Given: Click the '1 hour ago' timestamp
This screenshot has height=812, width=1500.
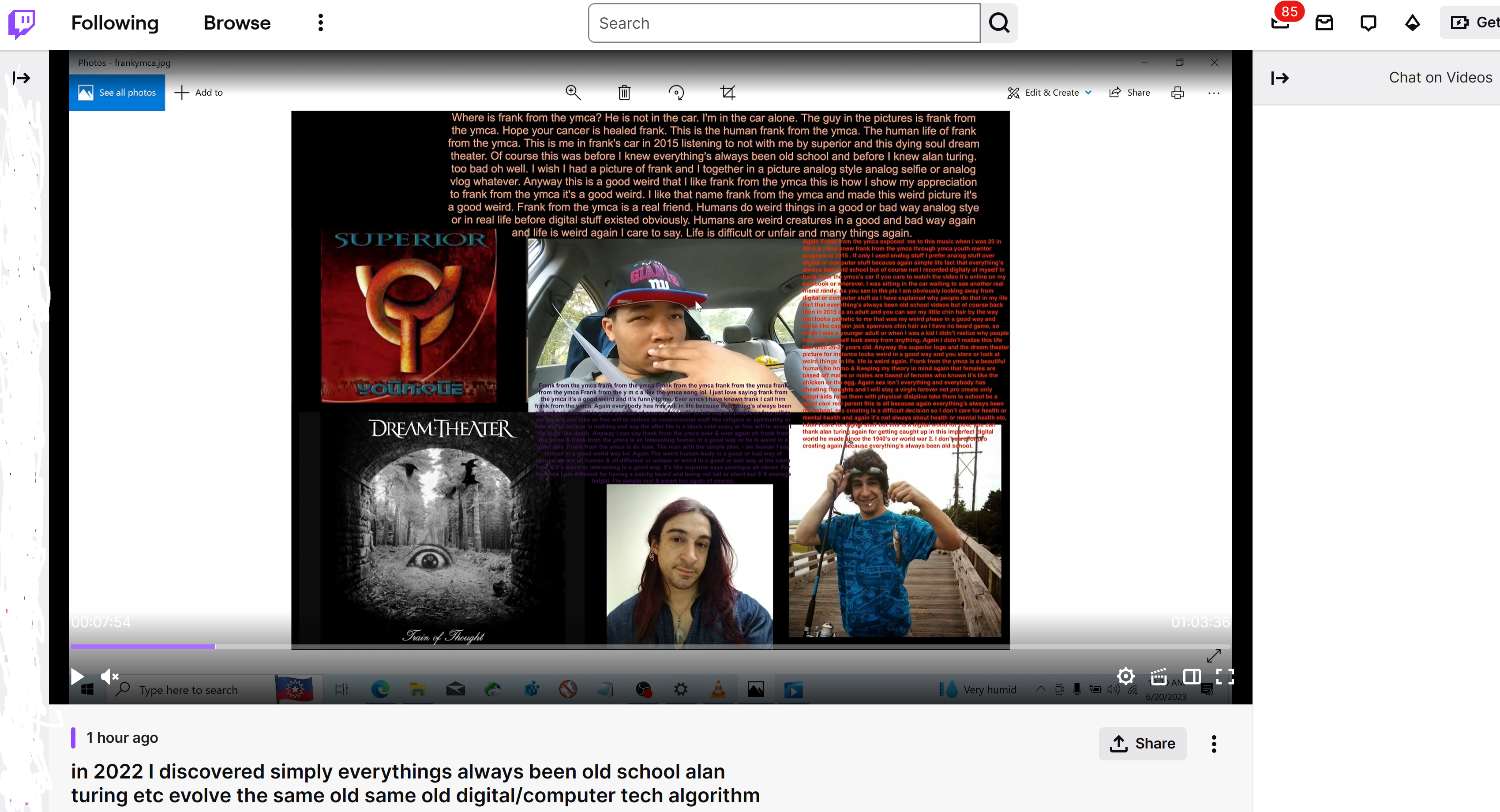Looking at the screenshot, I should 122,737.
